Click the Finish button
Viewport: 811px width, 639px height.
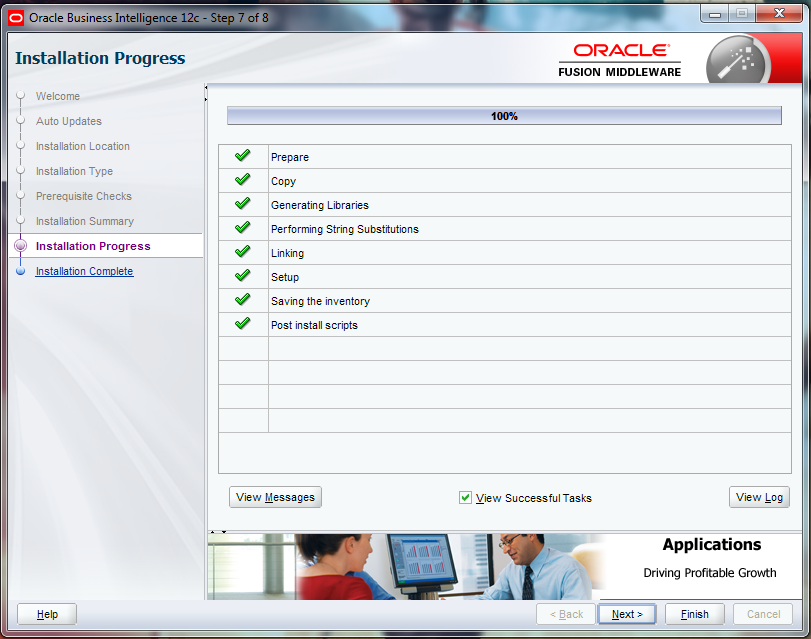pyautogui.click(x=695, y=614)
